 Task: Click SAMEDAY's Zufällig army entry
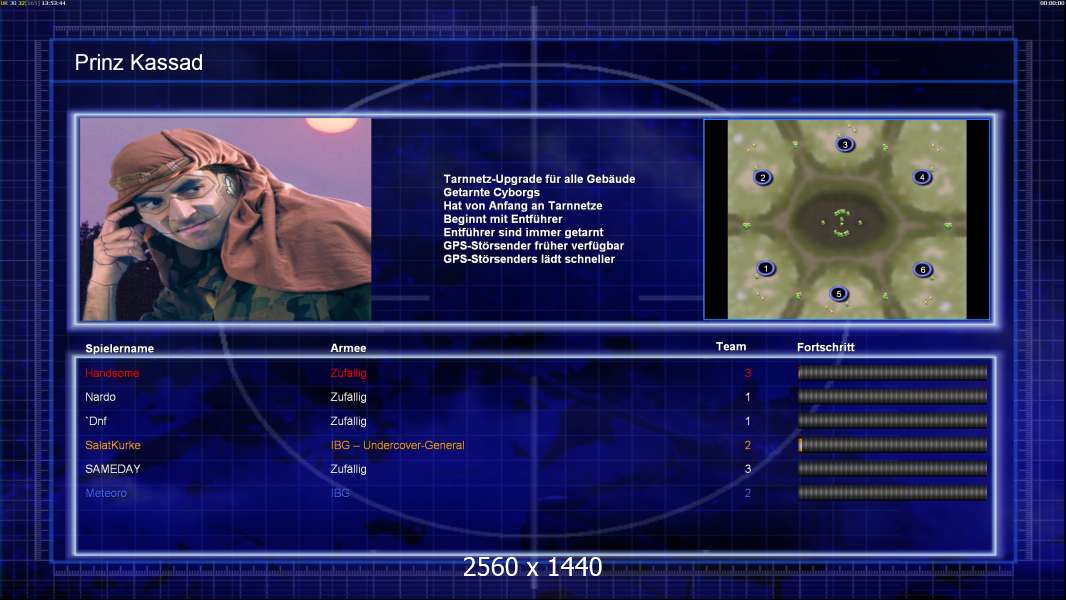(348, 469)
